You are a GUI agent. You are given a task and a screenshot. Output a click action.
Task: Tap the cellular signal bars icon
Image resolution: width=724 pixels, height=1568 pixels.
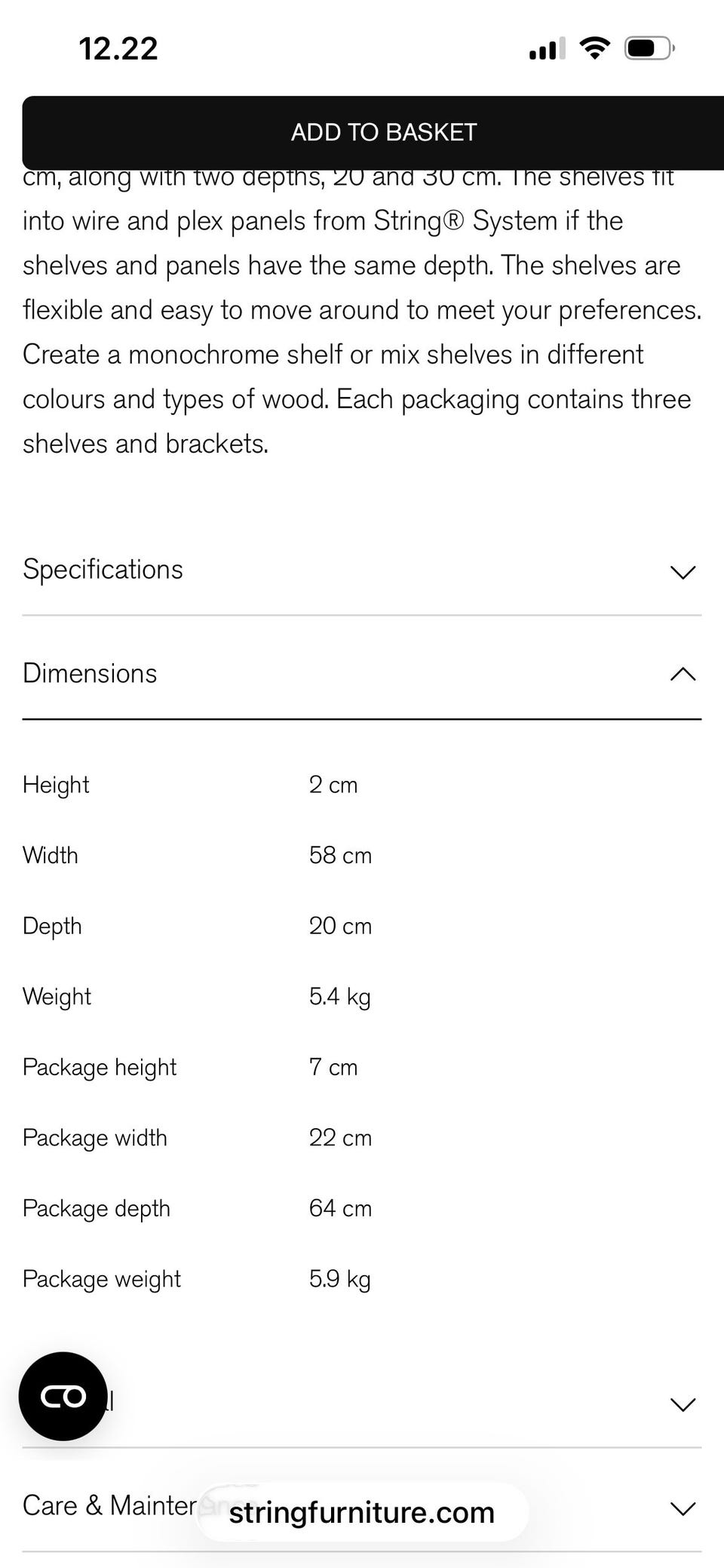point(547,50)
